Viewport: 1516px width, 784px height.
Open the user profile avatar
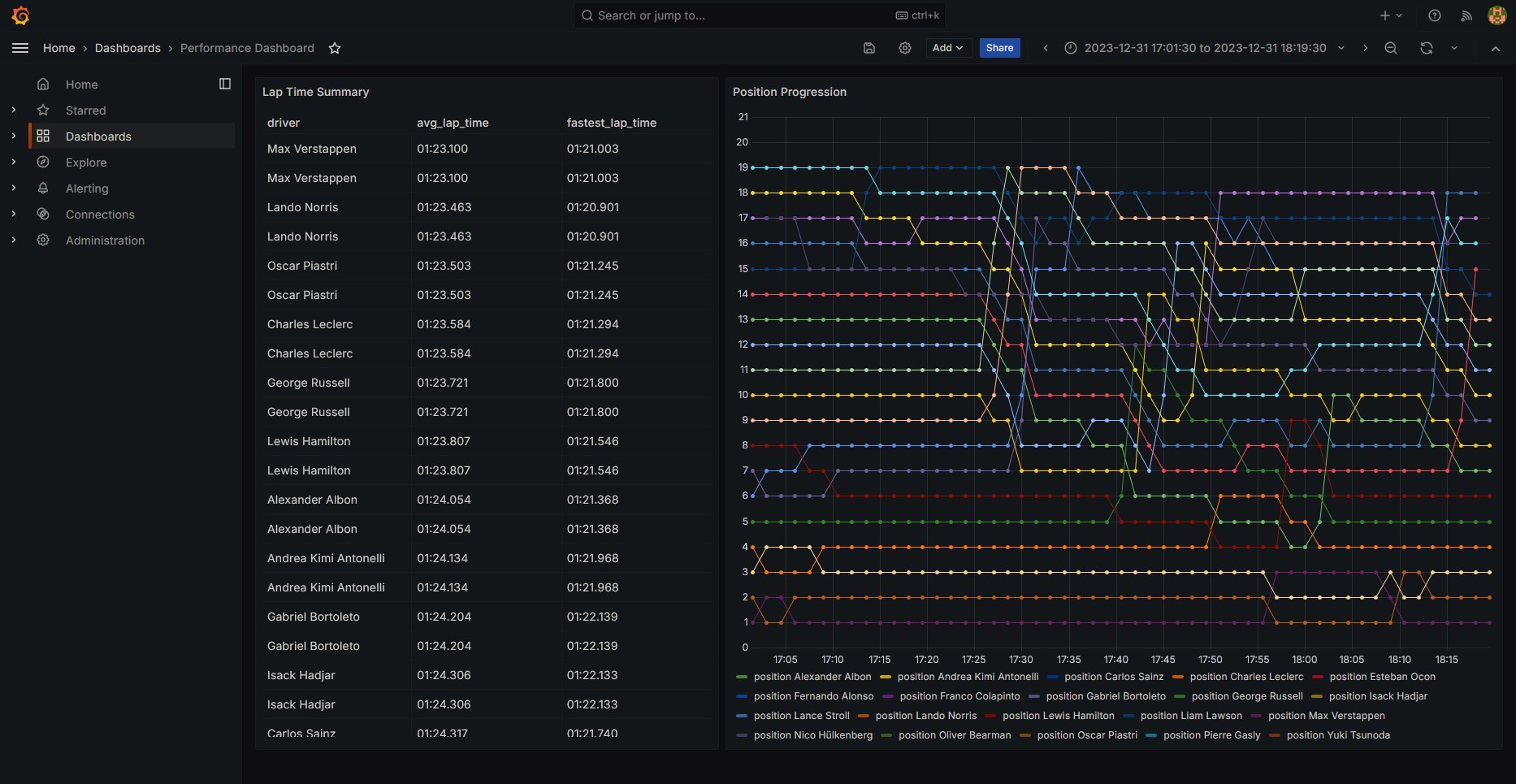(x=1497, y=15)
